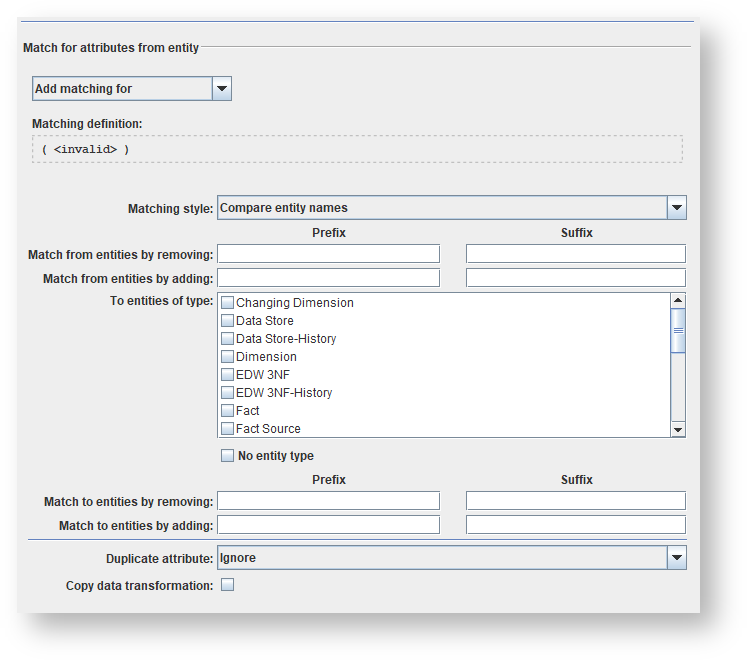The image size is (748, 661).
Task: Select the Dimension entity type checkbox
Action: point(228,357)
